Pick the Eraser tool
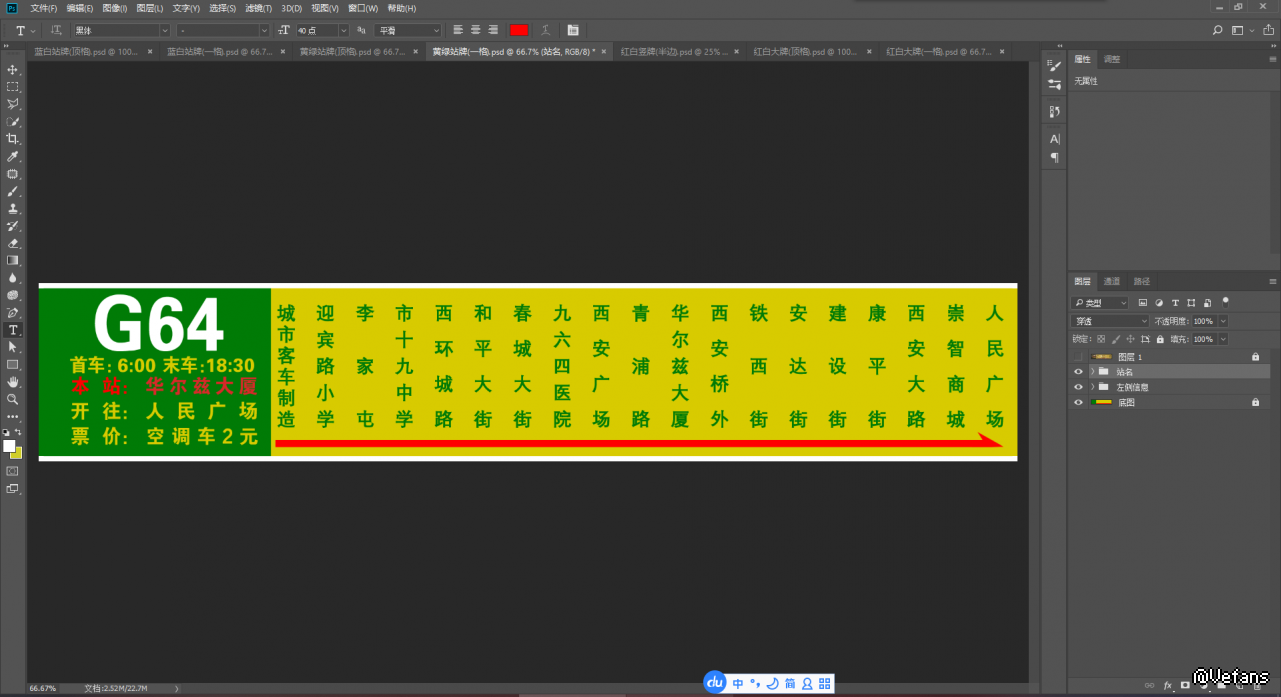 [13, 243]
